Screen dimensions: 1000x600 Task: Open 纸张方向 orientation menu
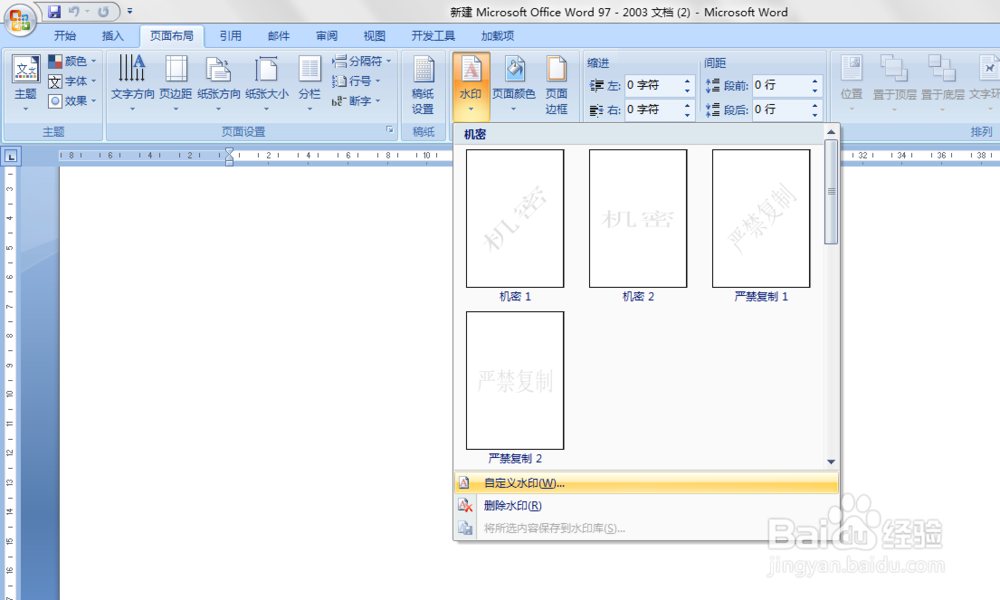point(218,84)
